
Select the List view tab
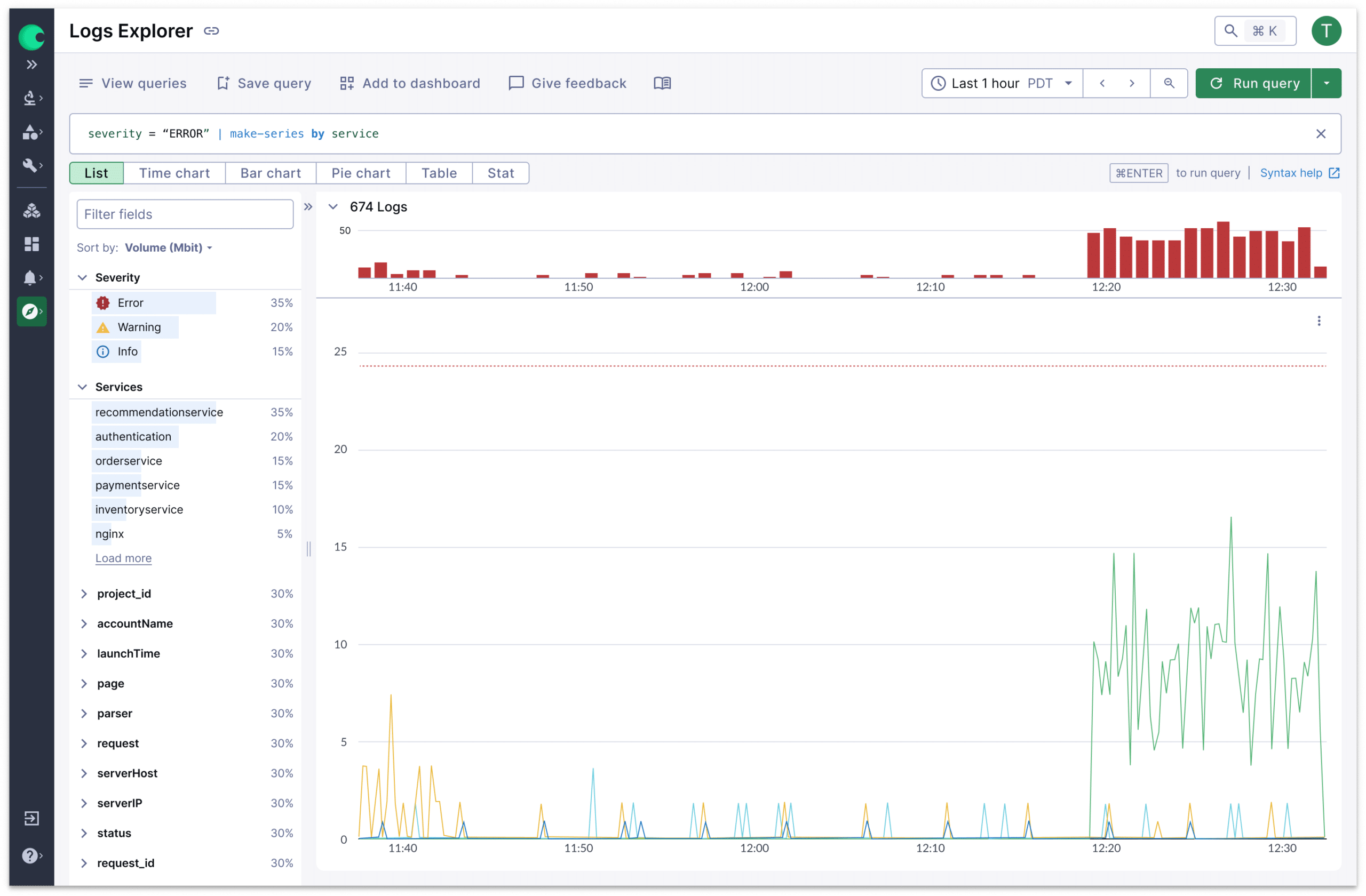(97, 173)
